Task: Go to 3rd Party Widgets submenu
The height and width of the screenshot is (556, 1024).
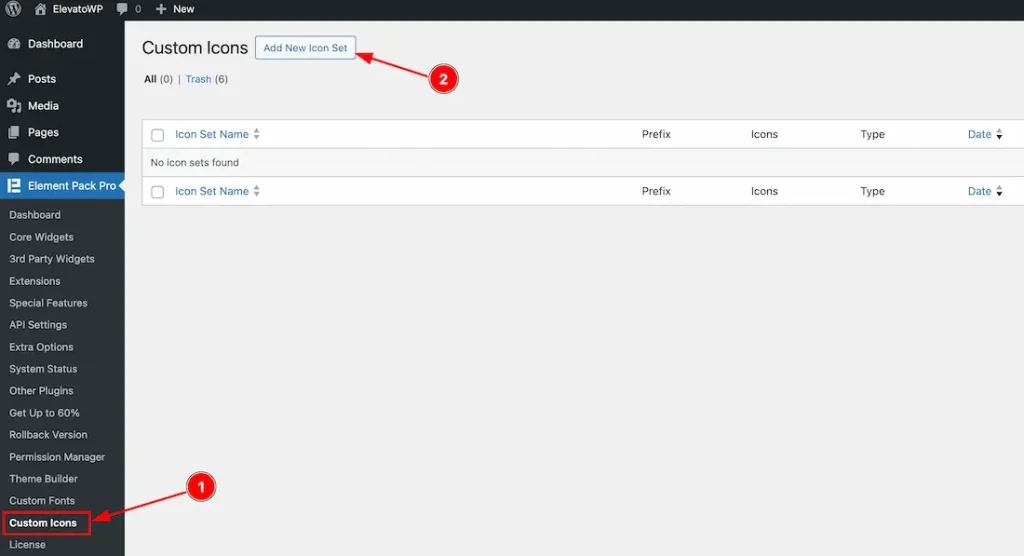Action: pos(52,259)
